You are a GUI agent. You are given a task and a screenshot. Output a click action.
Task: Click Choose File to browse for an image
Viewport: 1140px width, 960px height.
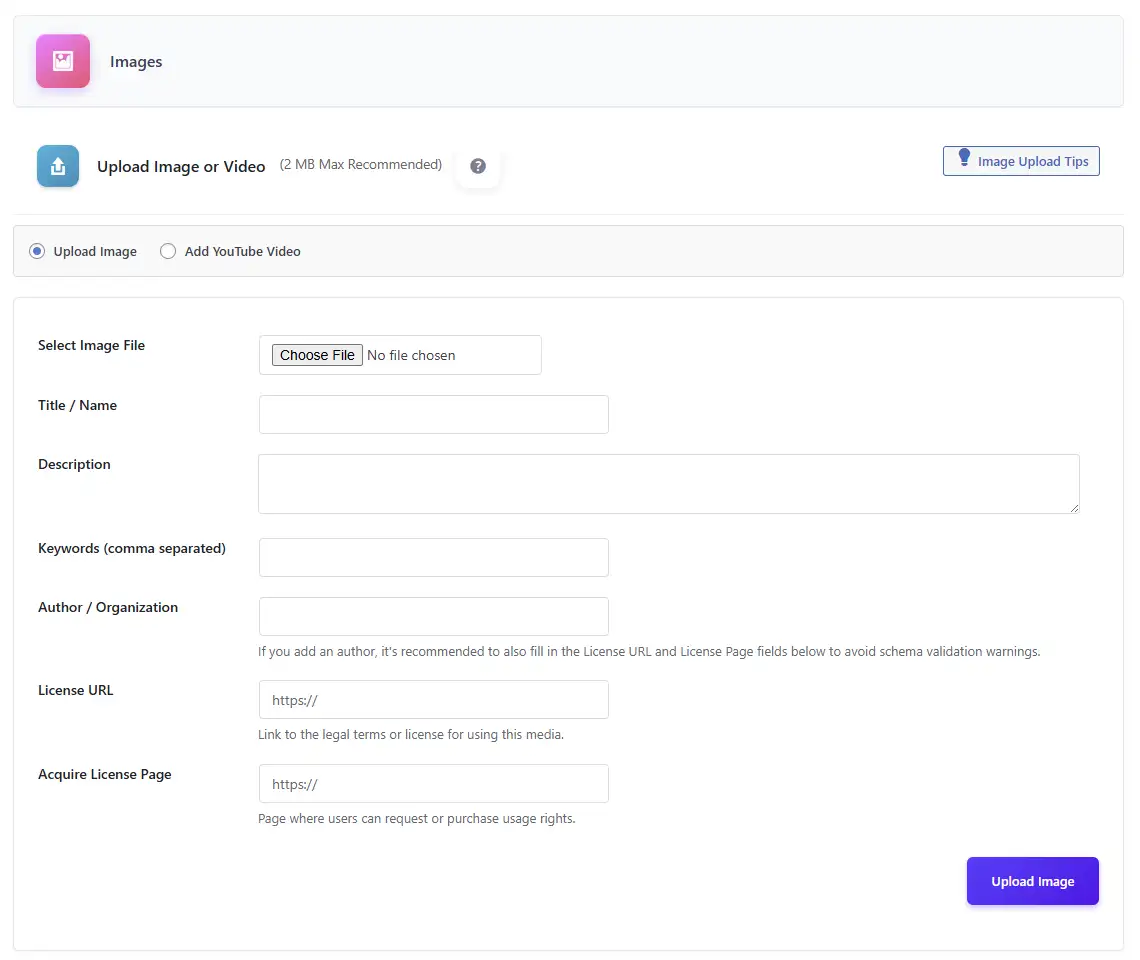(x=316, y=354)
